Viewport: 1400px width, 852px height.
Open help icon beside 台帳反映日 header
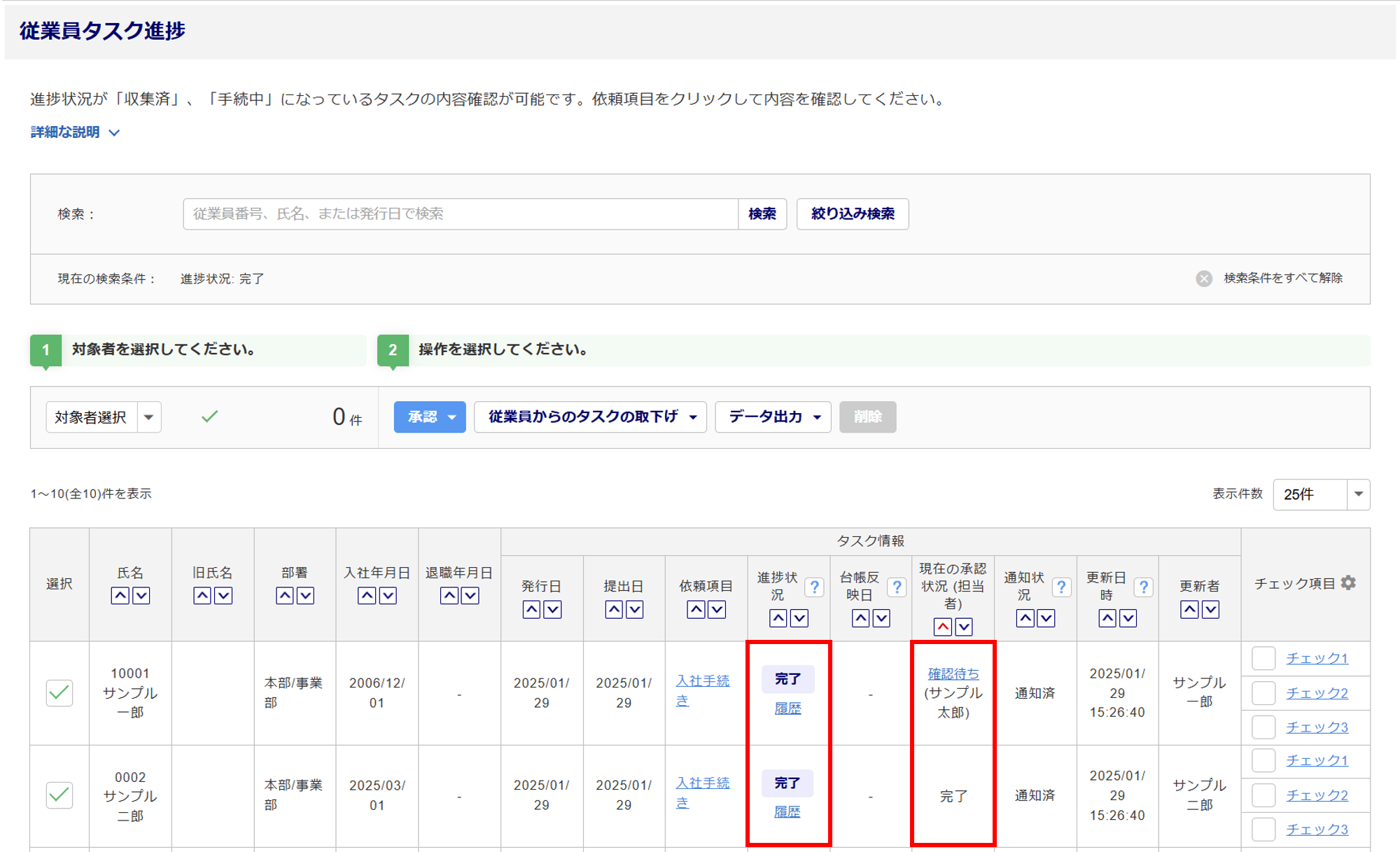(x=897, y=587)
